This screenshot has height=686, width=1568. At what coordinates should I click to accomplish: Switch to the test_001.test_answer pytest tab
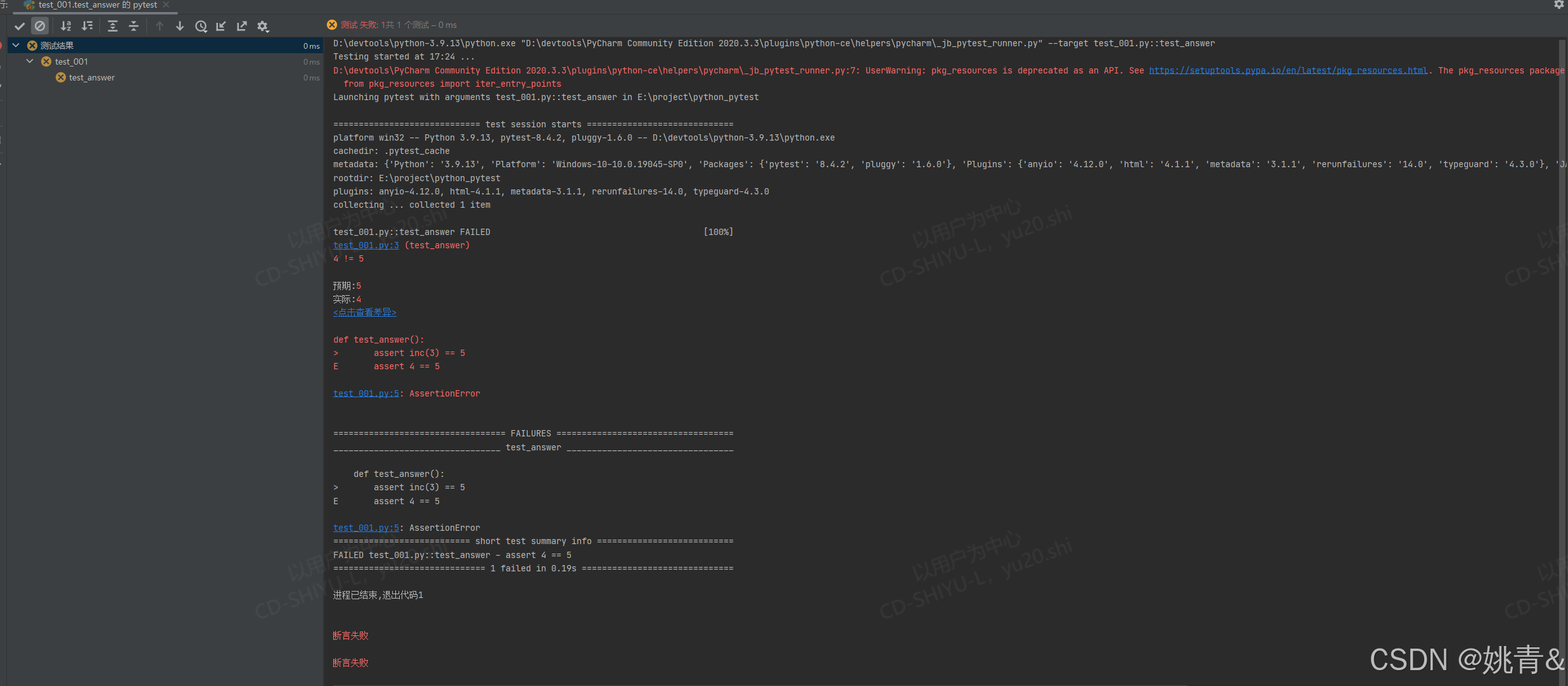tap(97, 5)
